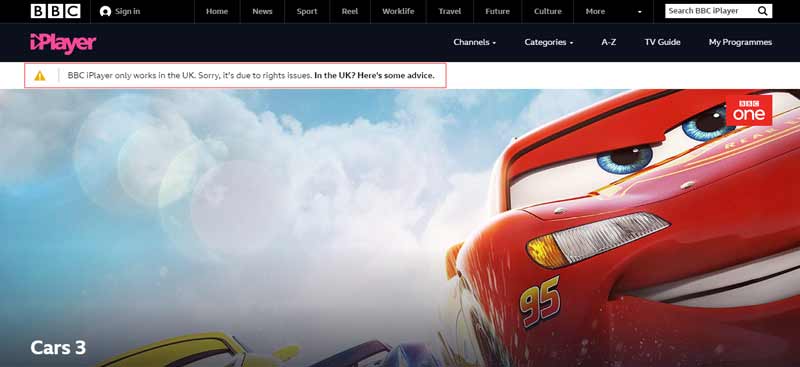Open the A-Z programme listing

click(609, 42)
